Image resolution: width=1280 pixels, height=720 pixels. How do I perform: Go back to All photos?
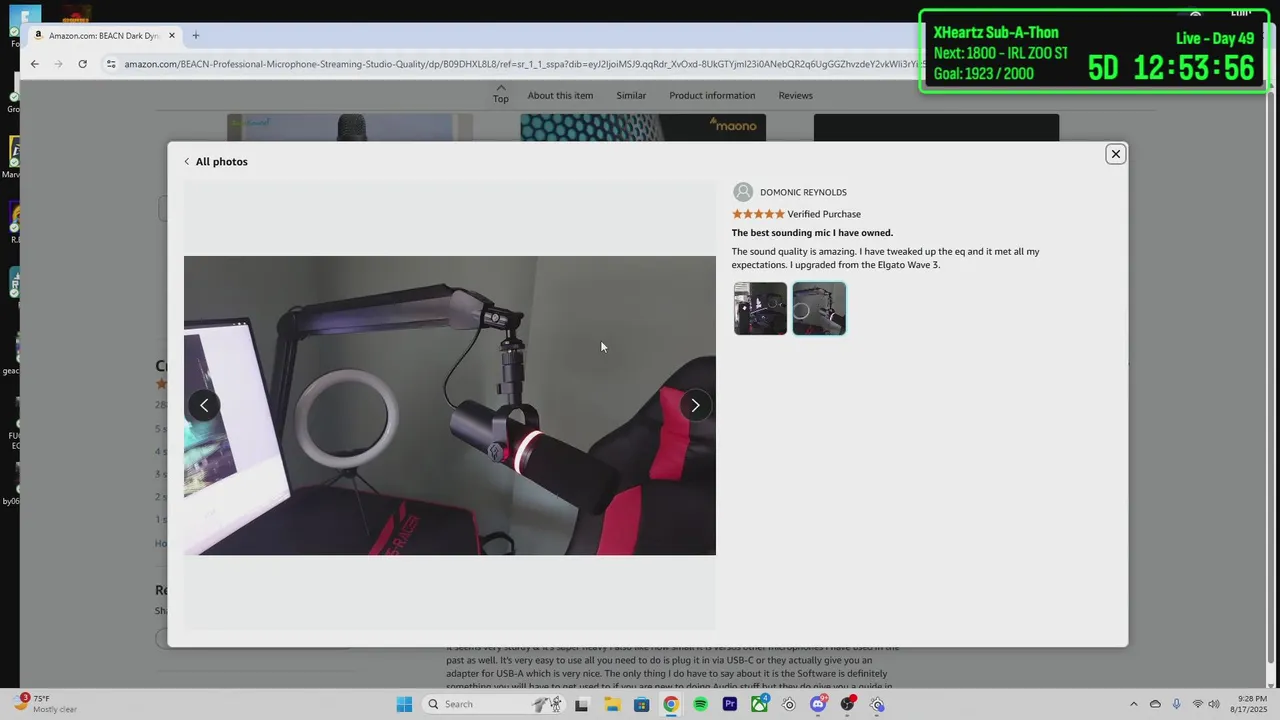coord(215,162)
